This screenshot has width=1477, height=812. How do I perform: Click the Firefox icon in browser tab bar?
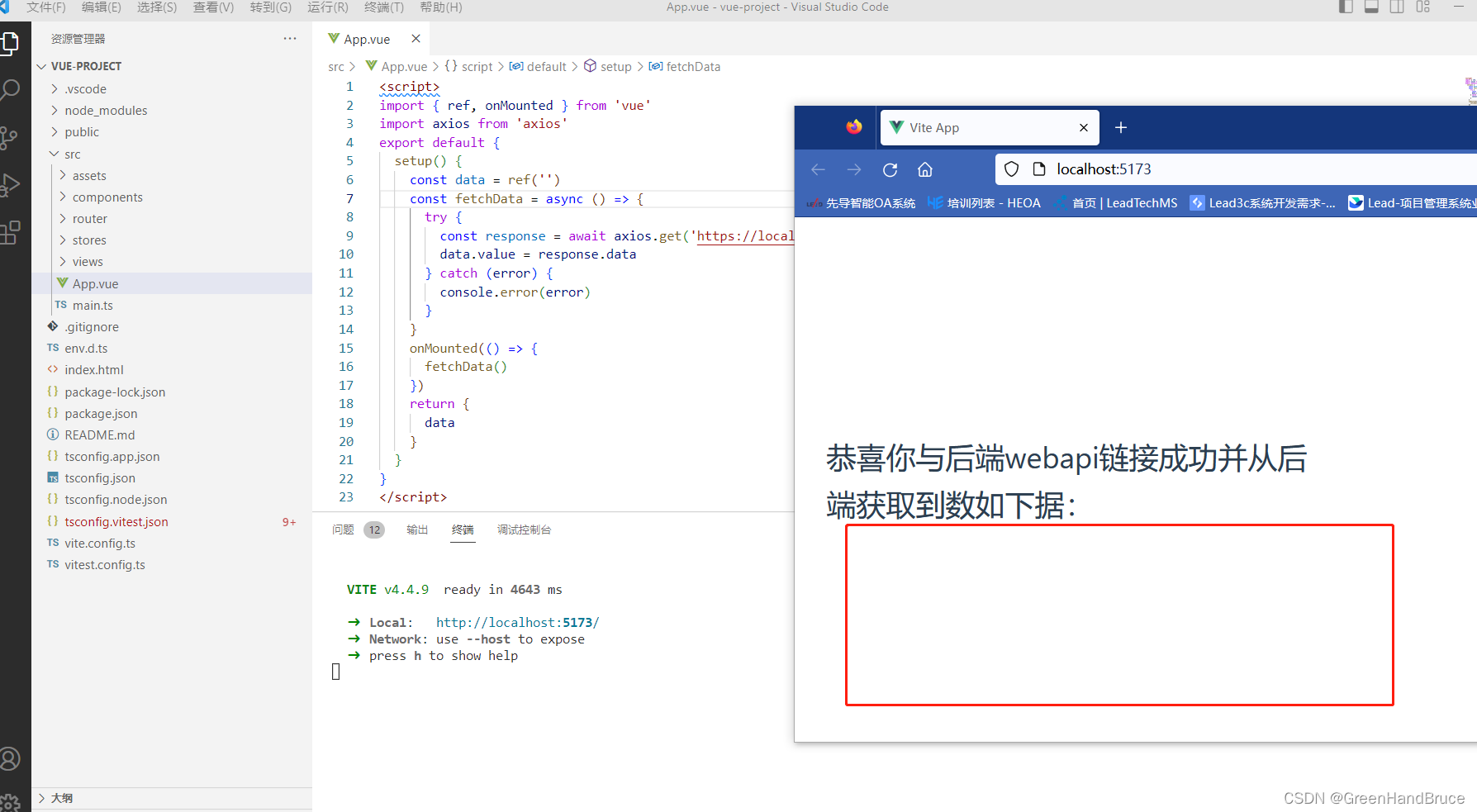pos(854,126)
